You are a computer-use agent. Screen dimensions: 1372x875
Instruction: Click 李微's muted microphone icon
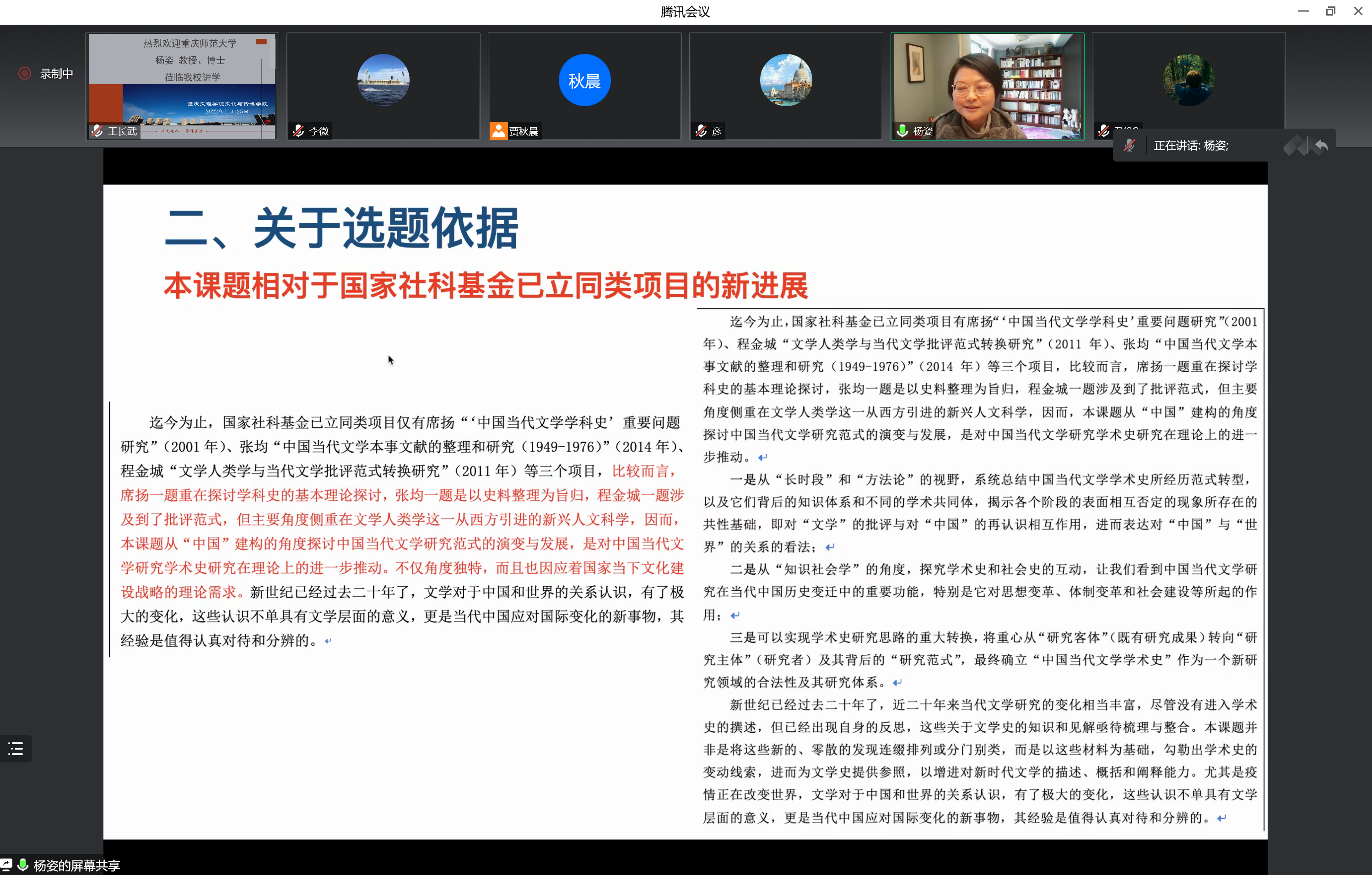(298, 131)
